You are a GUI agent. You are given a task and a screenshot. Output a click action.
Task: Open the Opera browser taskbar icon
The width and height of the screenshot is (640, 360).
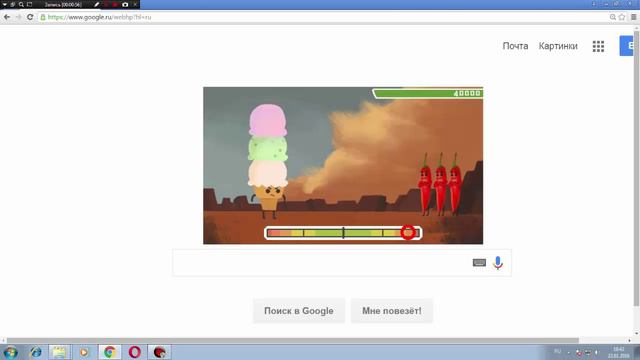135,352
